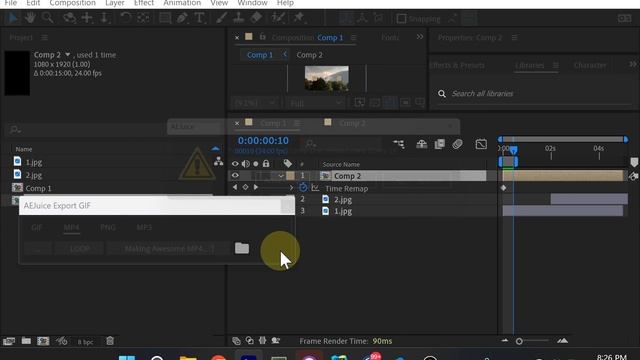Click the audio column header speaker
640x360 pixels.
[245, 164]
